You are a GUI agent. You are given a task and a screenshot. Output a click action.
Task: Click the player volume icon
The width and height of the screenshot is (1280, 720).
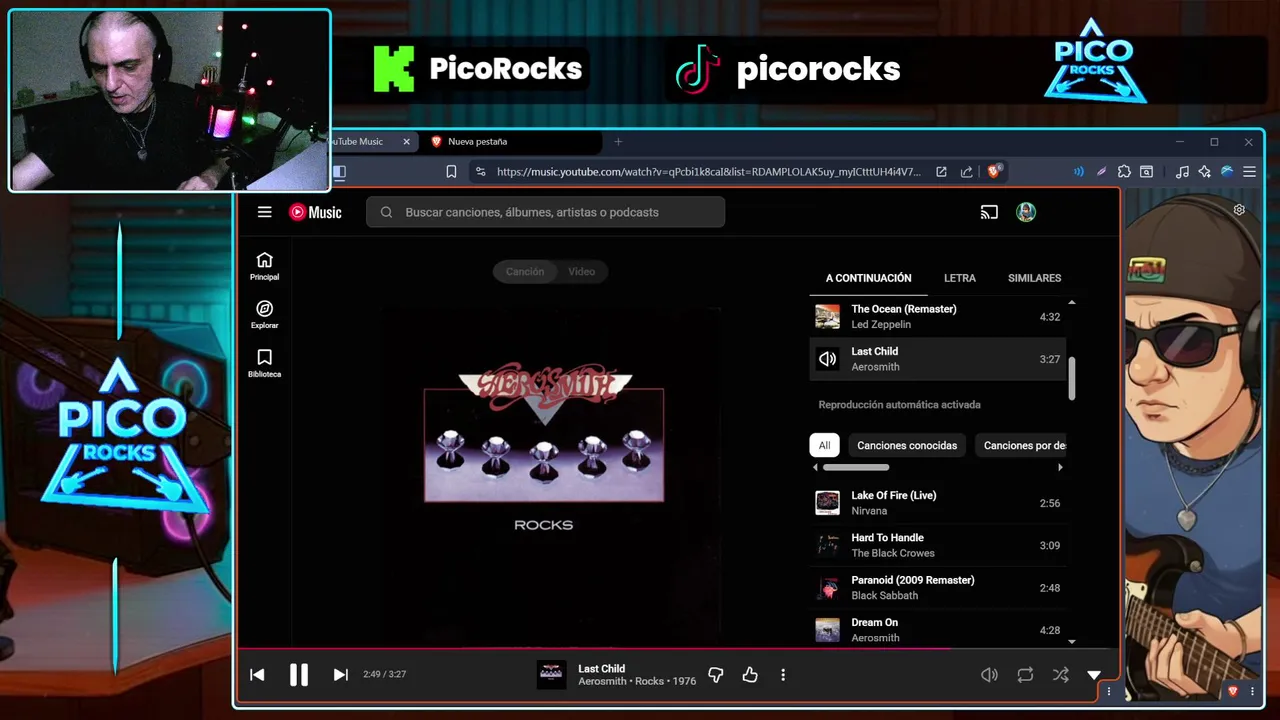click(989, 675)
